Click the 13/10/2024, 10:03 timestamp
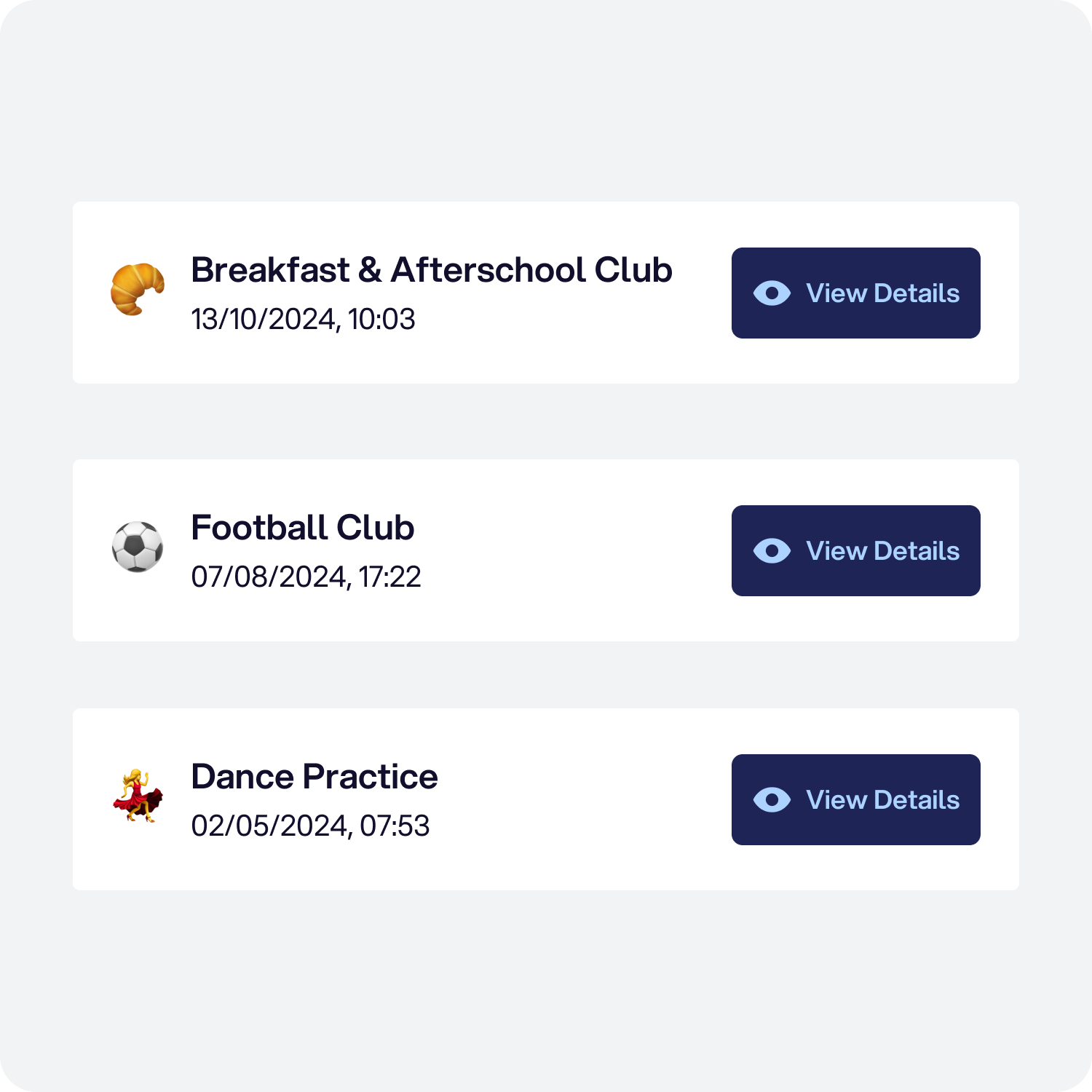This screenshot has width=1092, height=1092. [x=303, y=320]
